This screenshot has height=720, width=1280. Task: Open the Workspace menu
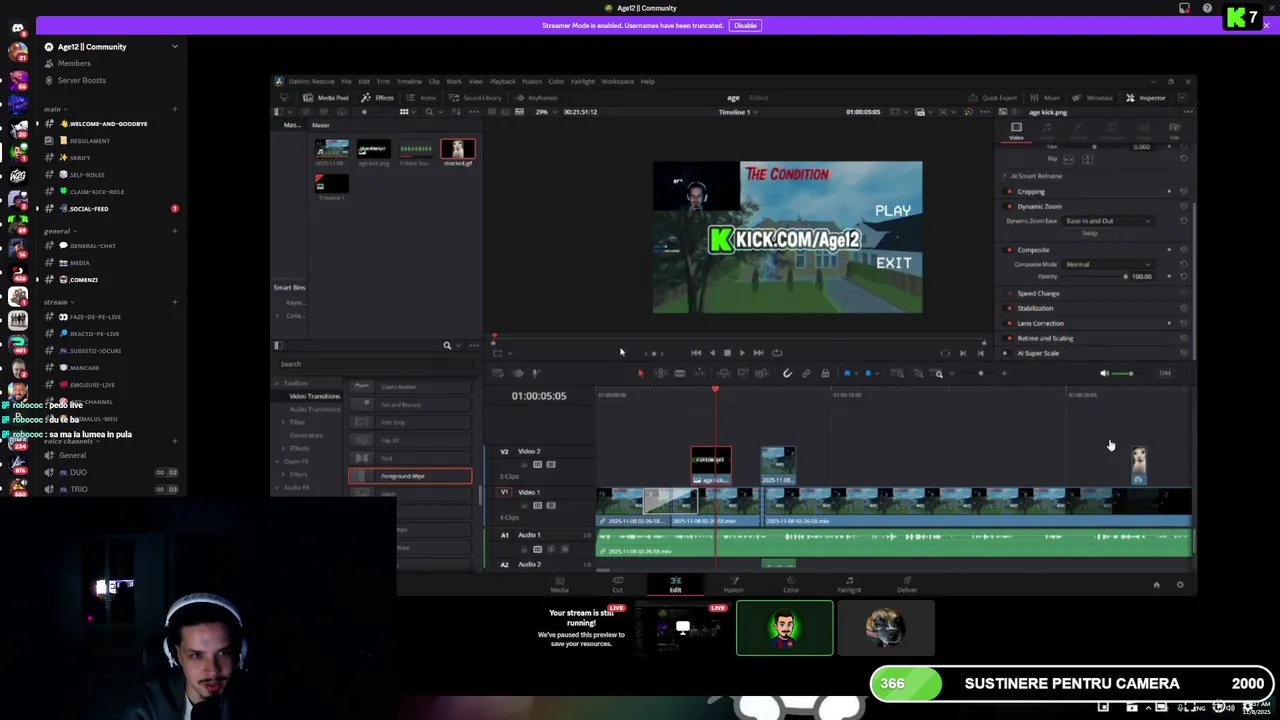point(617,82)
